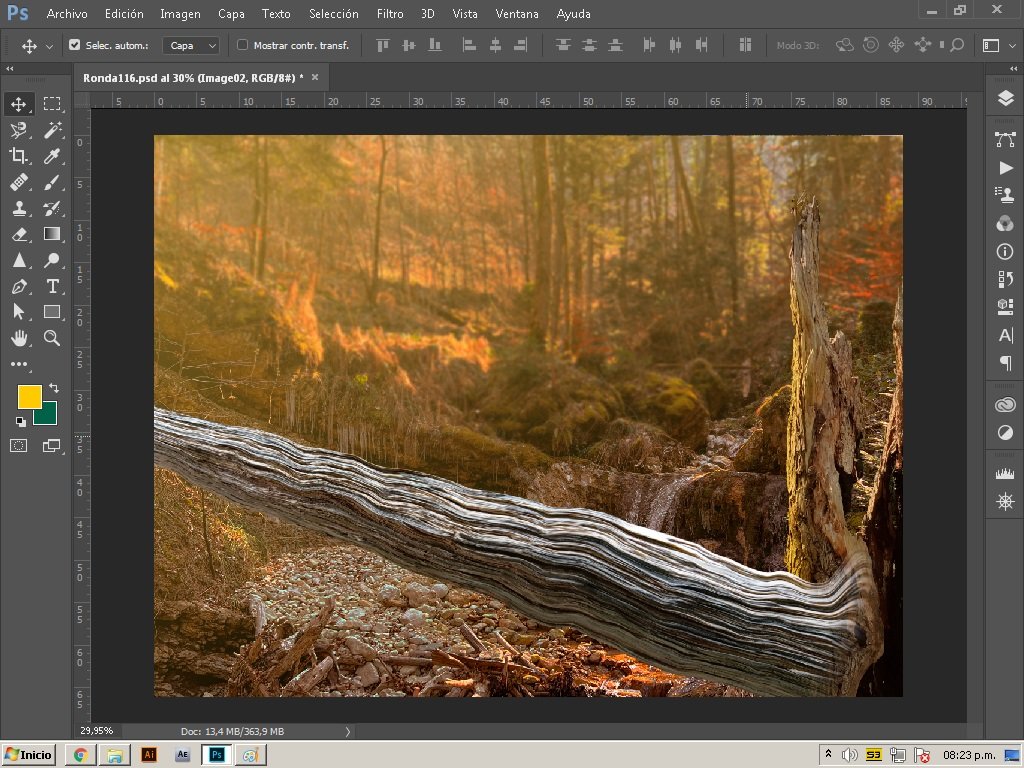The image size is (1024, 768).
Task: Open the Histogram panel icon
Action: point(1005,474)
